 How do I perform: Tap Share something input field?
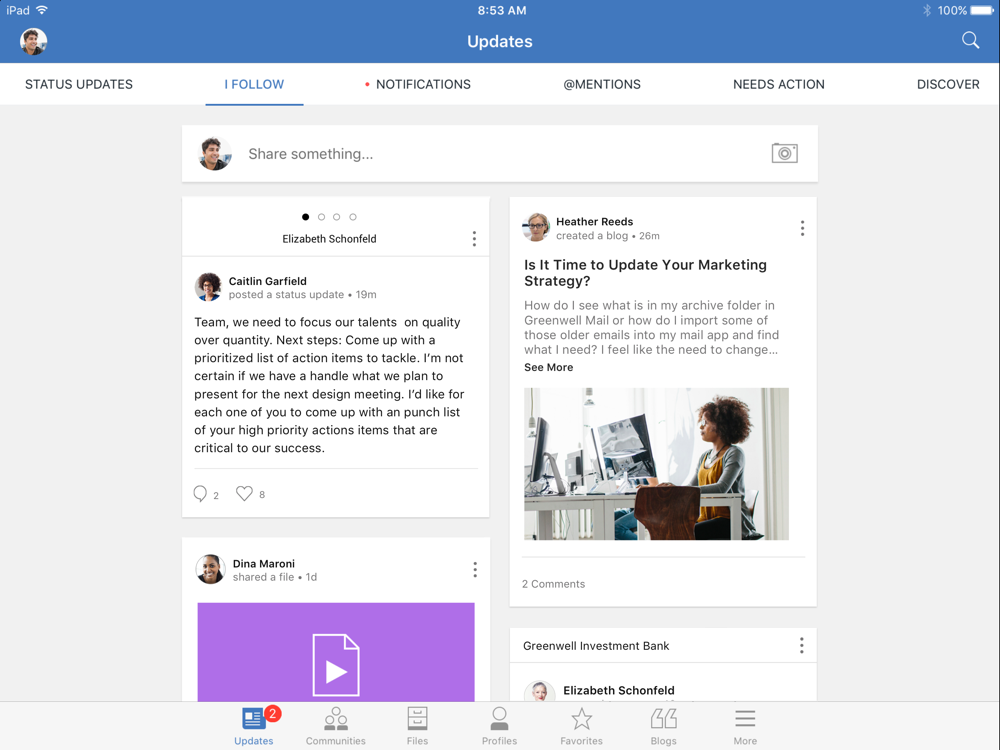click(499, 154)
